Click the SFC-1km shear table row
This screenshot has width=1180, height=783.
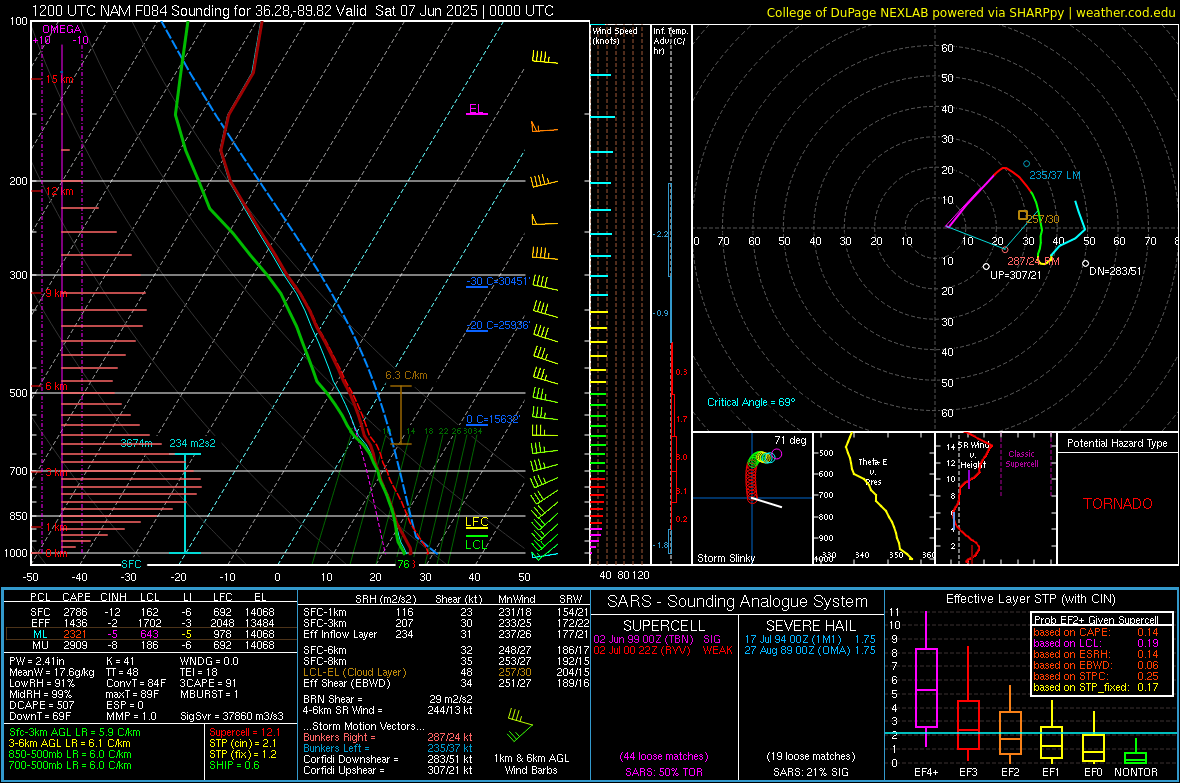point(446,612)
